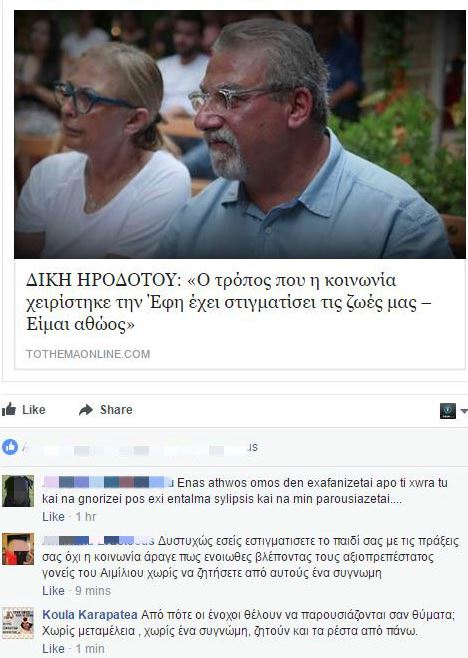Click the thumbs-up Like icon below the article
The image size is (468, 658).
(x=9, y=409)
